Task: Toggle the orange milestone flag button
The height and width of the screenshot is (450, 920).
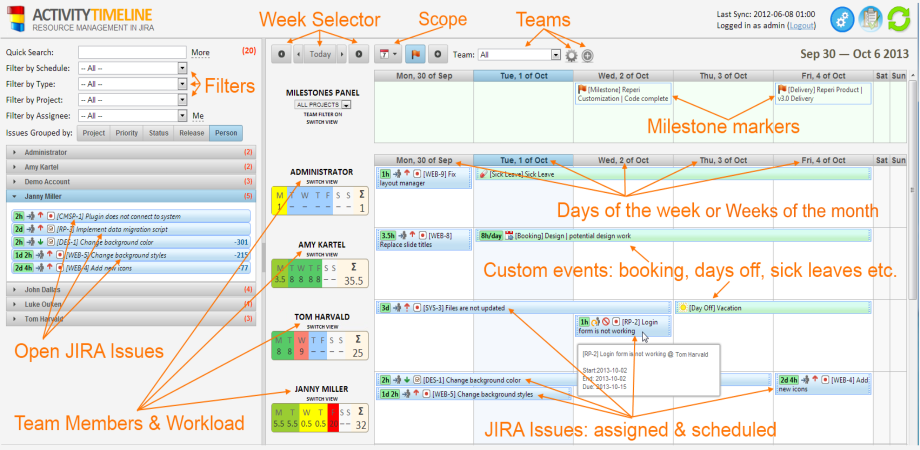Action: click(x=414, y=53)
